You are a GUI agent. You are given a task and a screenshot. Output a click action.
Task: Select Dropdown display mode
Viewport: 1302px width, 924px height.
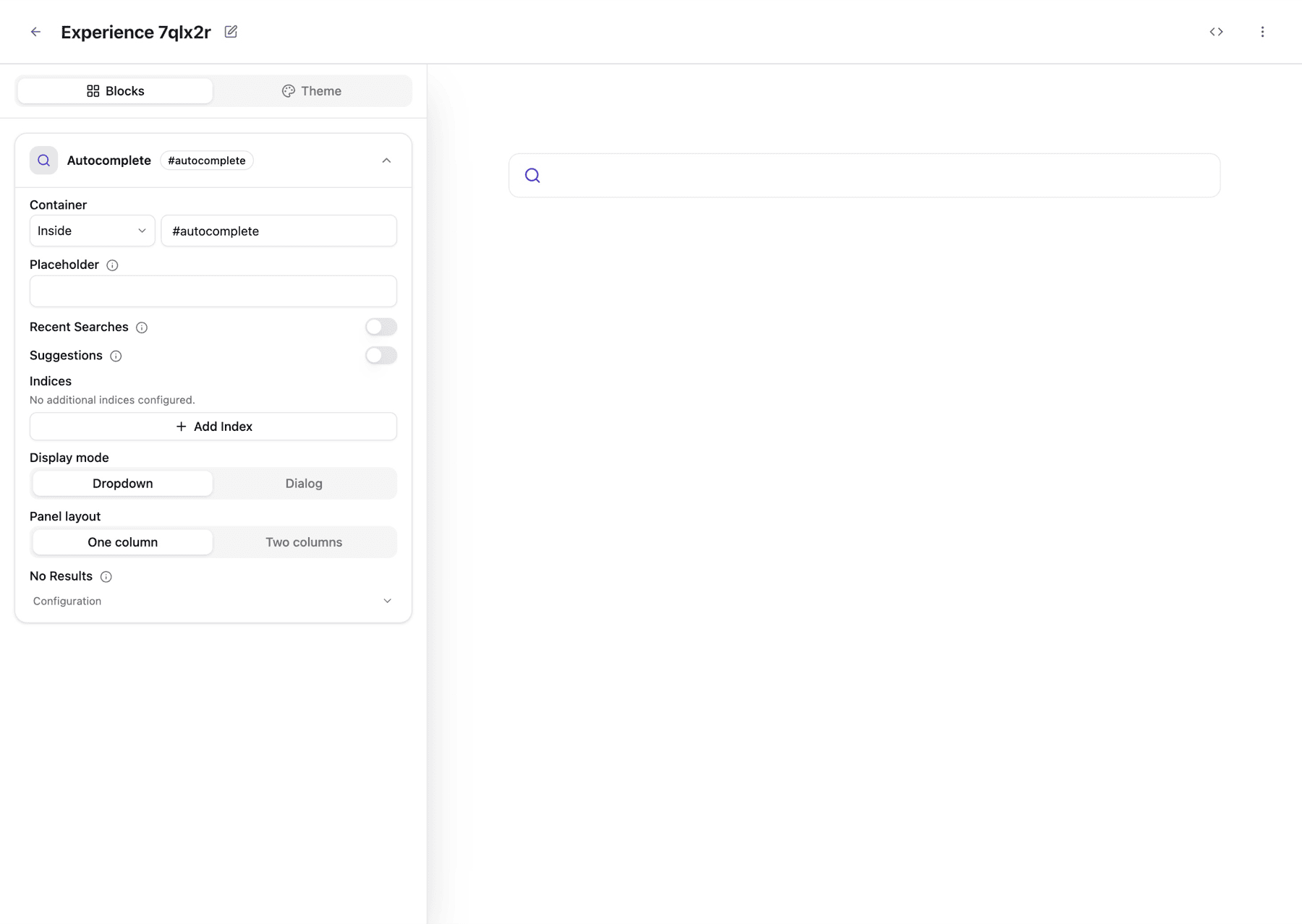(122, 483)
